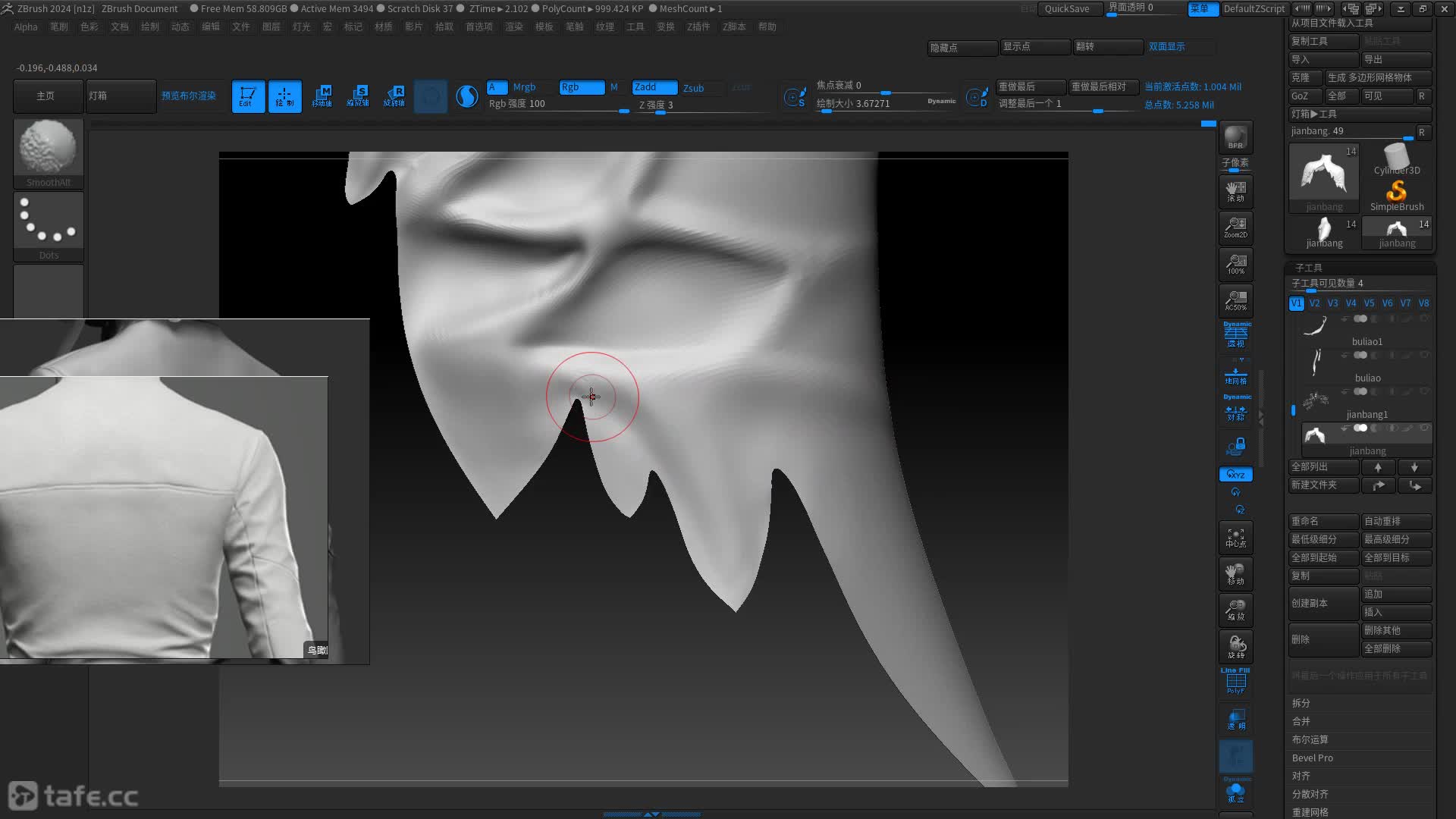
Task: Toggle Solo (孤立) mode icon
Action: point(1235,792)
